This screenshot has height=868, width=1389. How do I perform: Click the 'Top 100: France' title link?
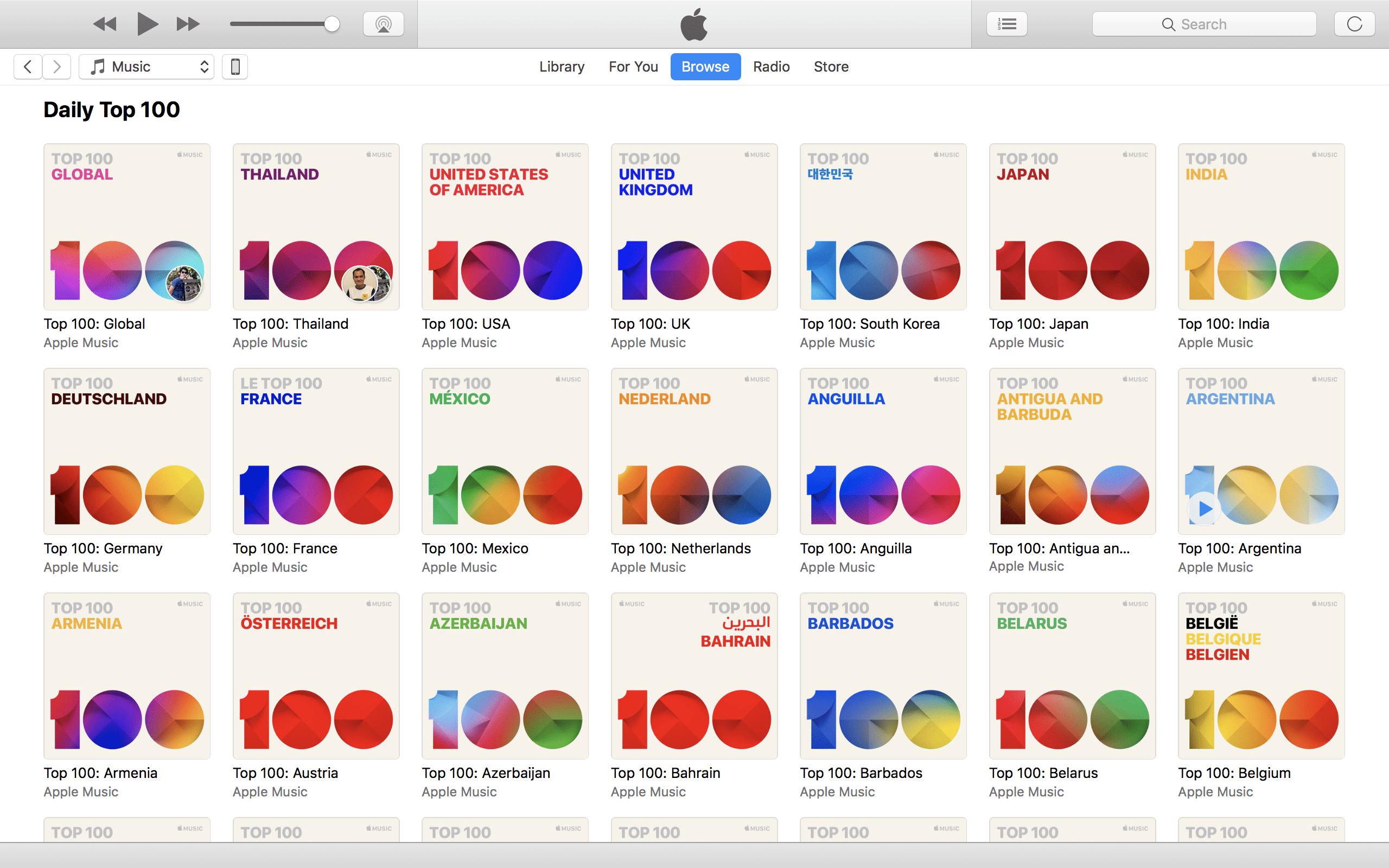click(285, 548)
